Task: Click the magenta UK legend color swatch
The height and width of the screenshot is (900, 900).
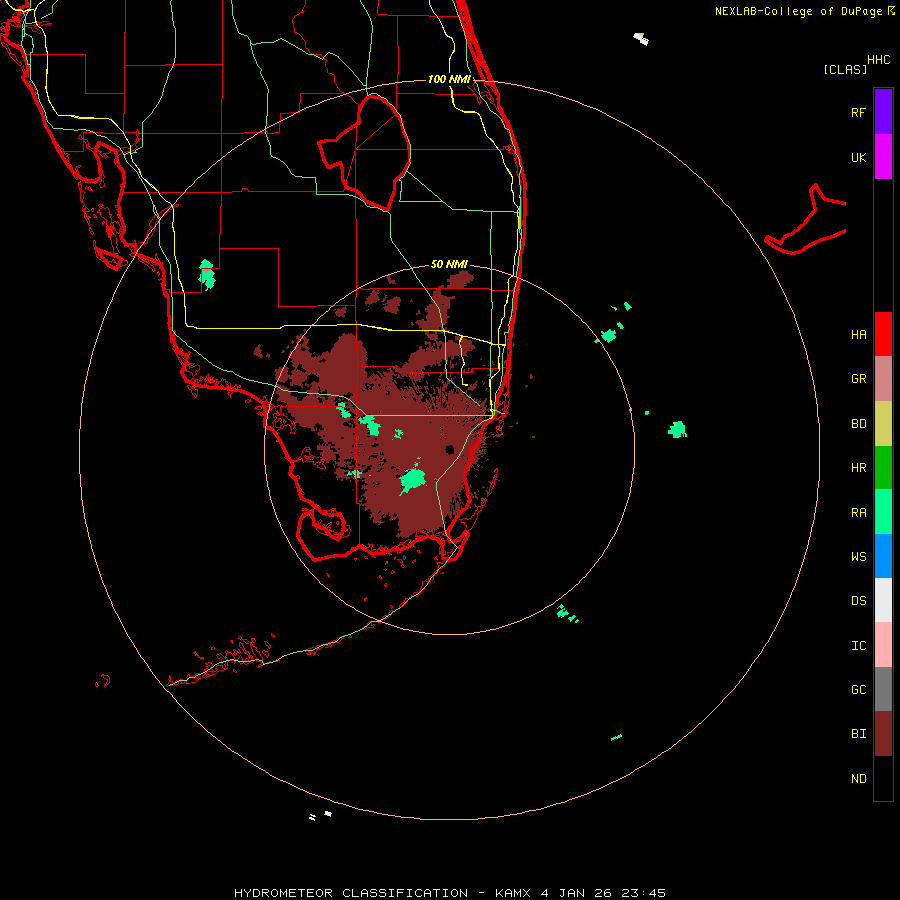Action: click(883, 156)
